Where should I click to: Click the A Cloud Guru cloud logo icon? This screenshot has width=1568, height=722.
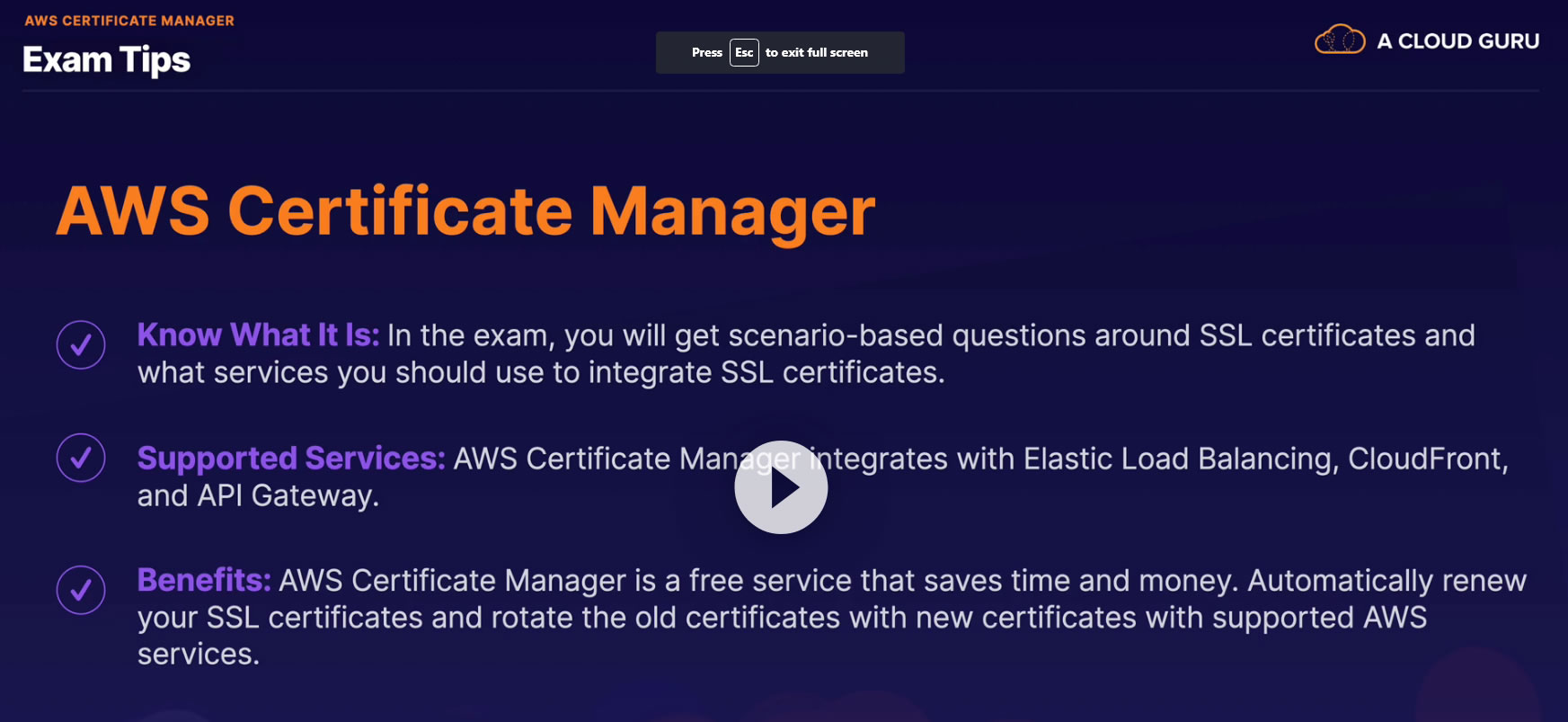tap(1340, 40)
